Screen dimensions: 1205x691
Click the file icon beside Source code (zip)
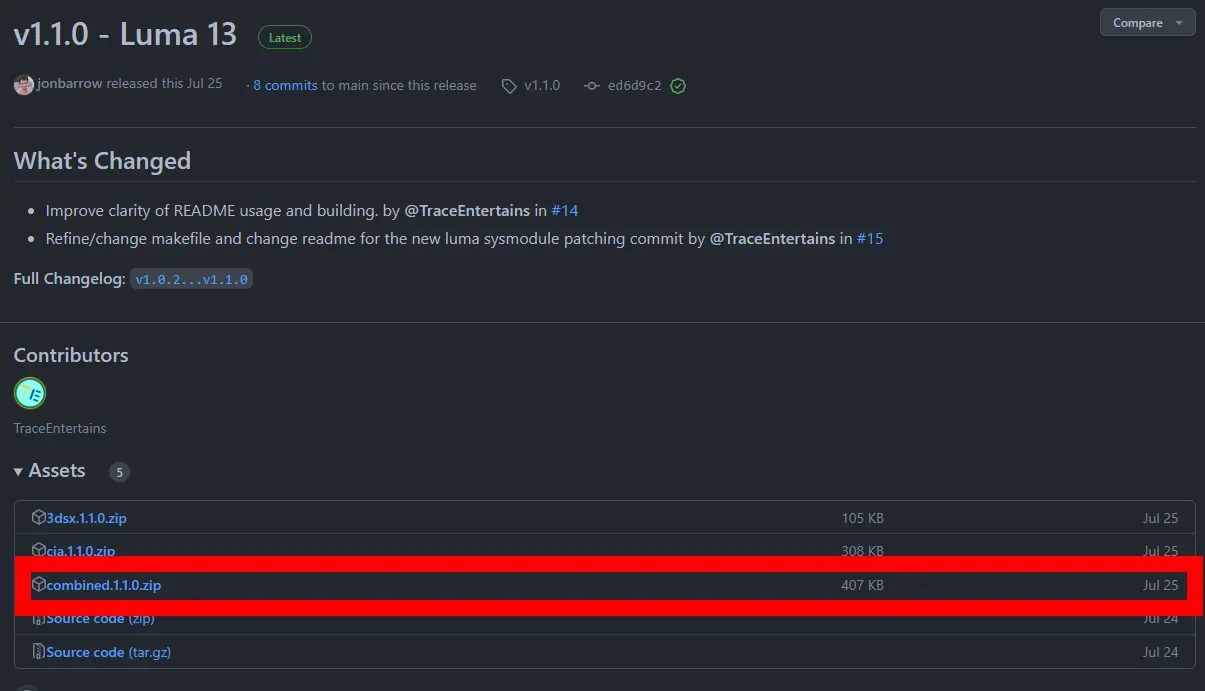[x=39, y=618]
